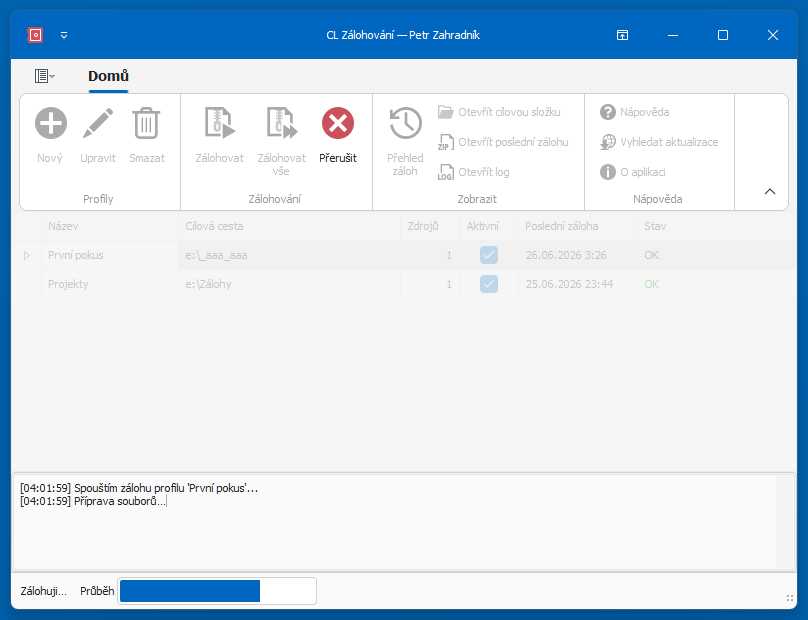Click the Otevřít cílovou složku label

509,112
